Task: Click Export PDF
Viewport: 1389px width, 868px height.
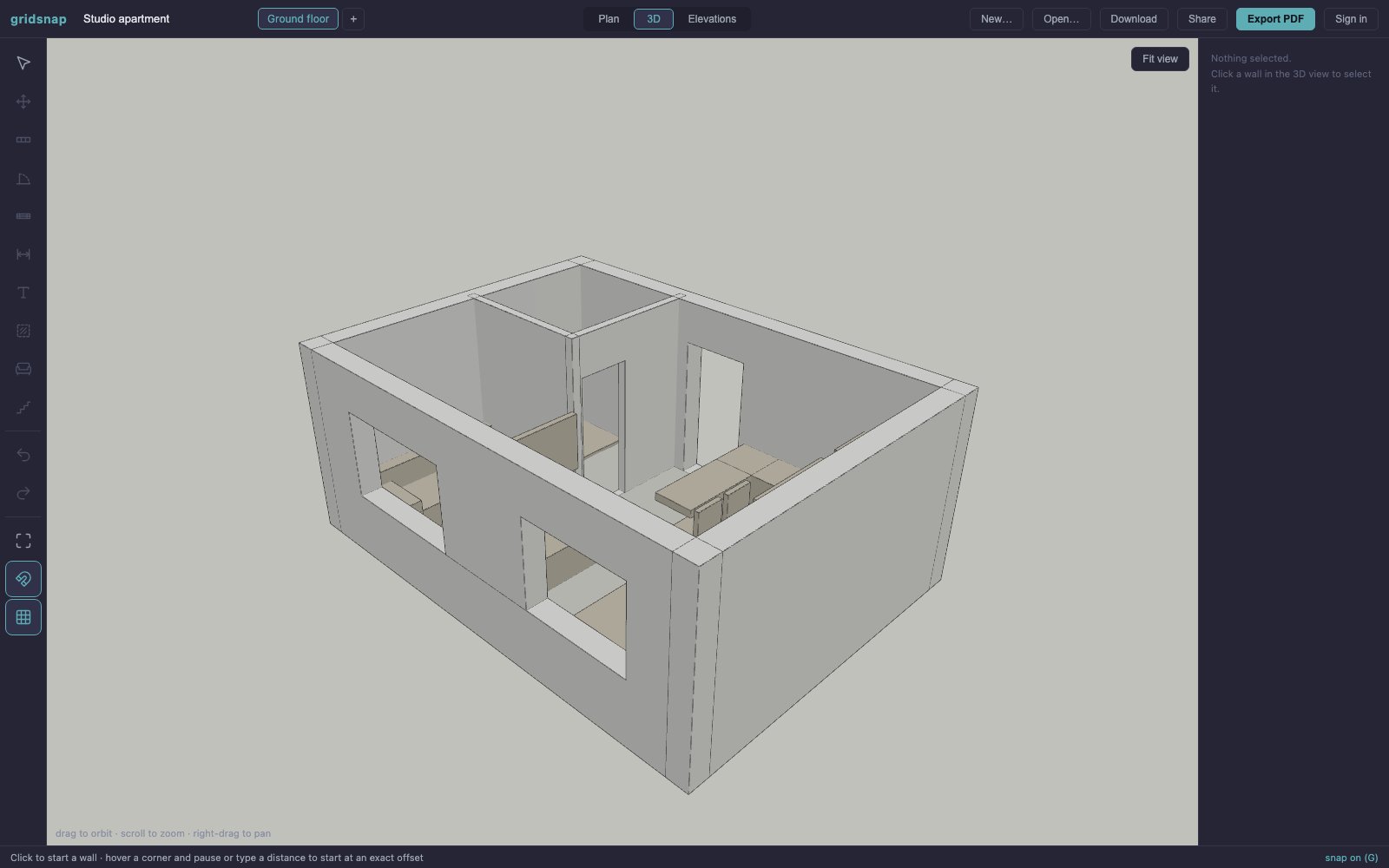Action: (1275, 19)
